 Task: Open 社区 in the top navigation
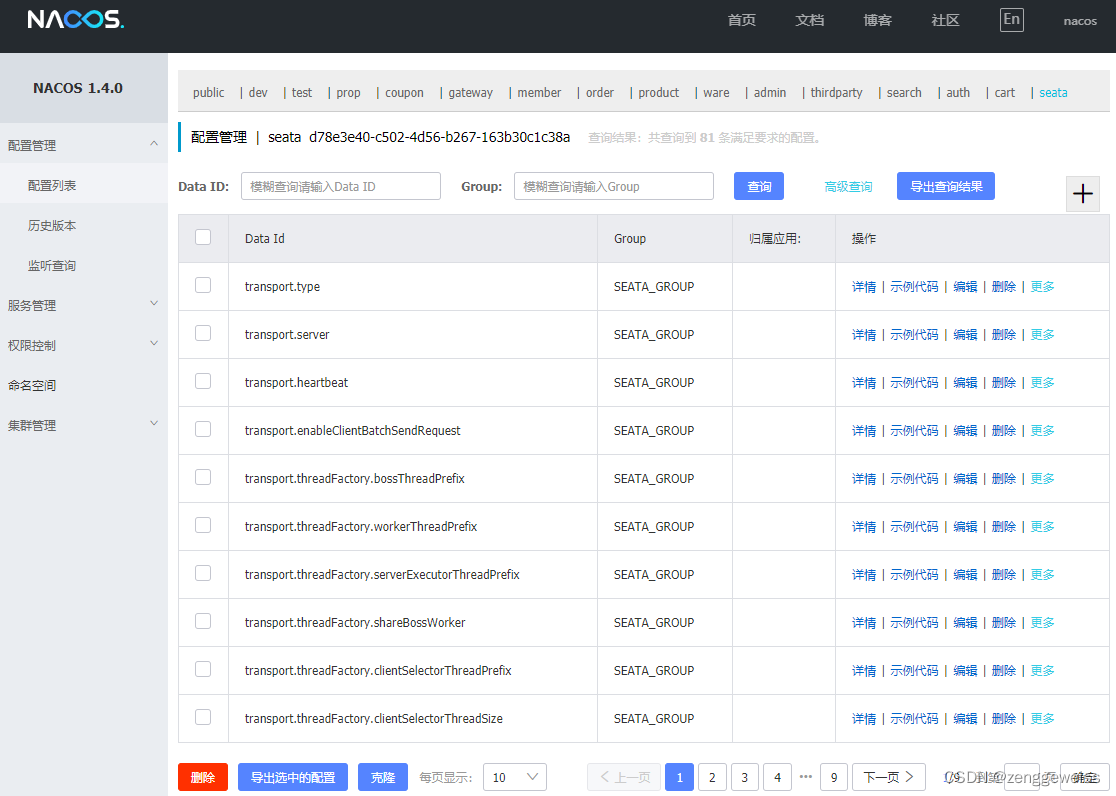pos(945,20)
